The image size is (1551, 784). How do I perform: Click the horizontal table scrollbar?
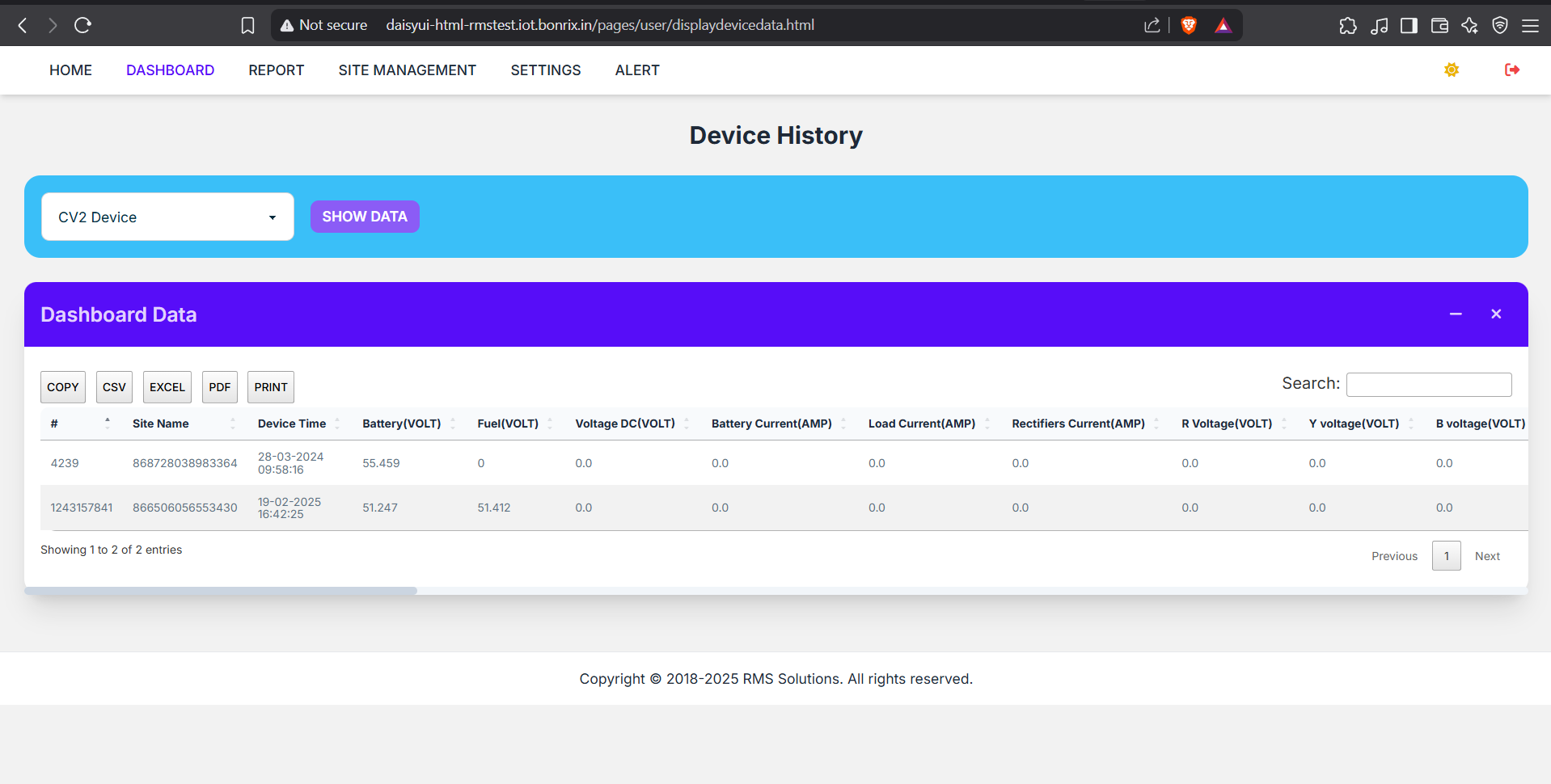(x=221, y=591)
